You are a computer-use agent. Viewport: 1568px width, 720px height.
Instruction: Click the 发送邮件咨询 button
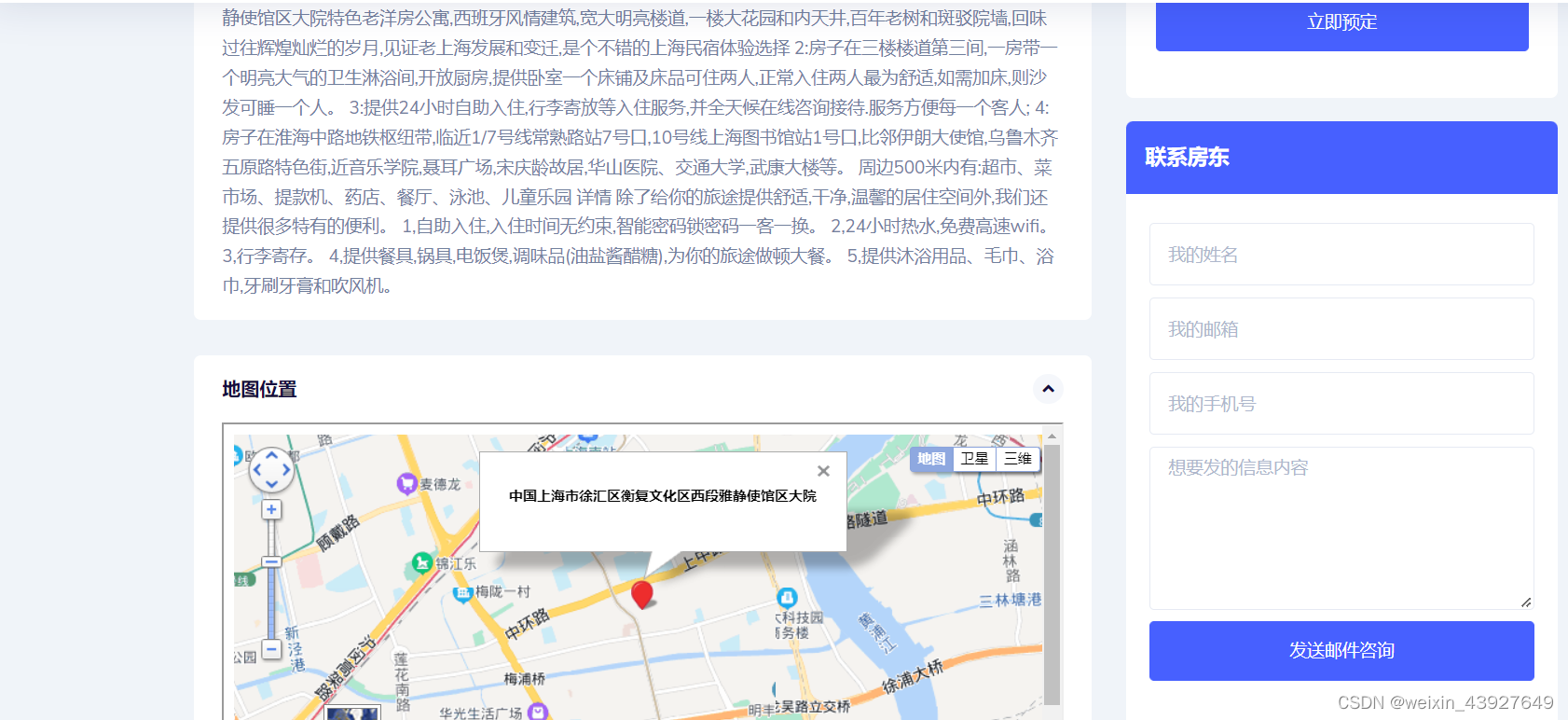click(1341, 651)
